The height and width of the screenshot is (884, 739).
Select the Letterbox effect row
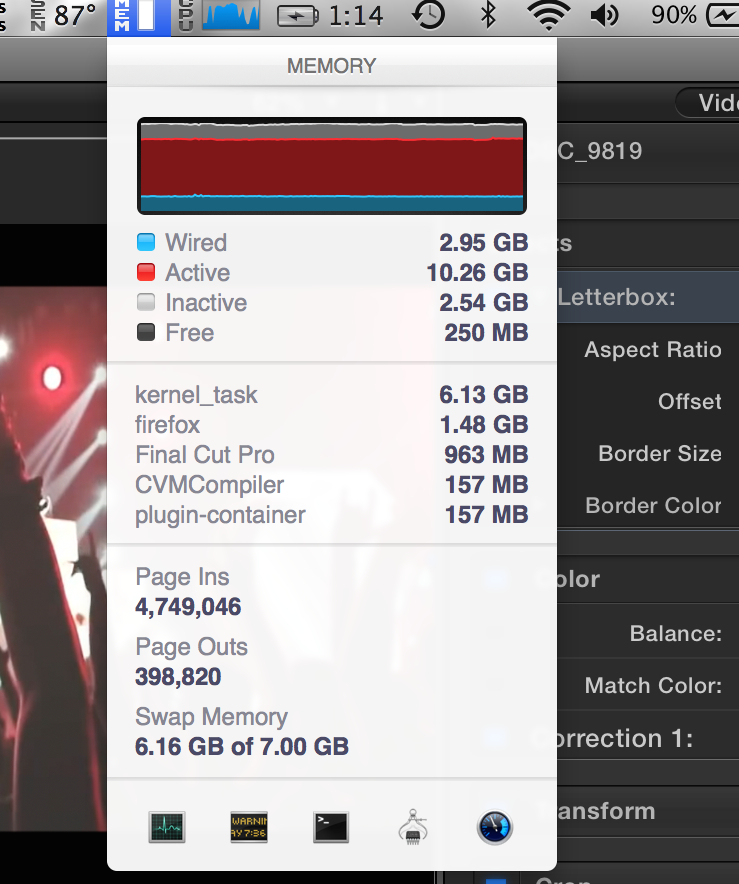tap(648, 297)
